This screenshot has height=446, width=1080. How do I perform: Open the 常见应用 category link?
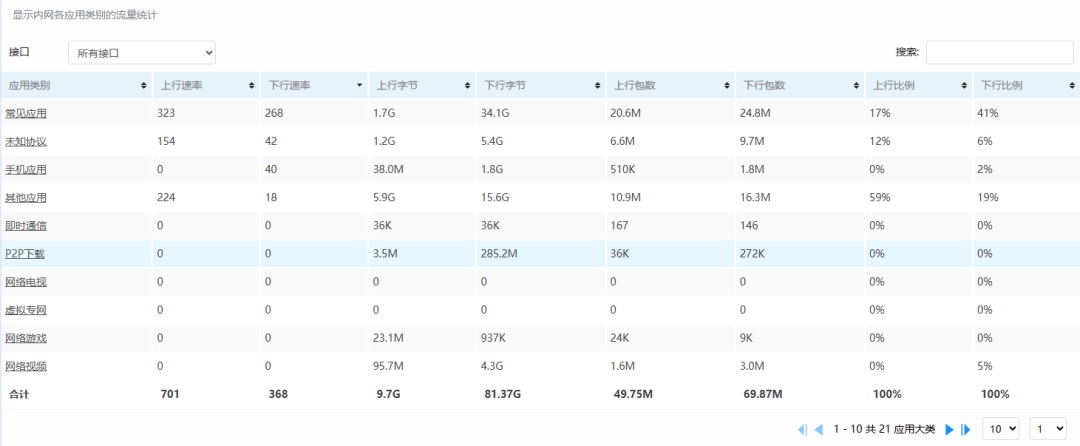pyautogui.click(x=26, y=113)
